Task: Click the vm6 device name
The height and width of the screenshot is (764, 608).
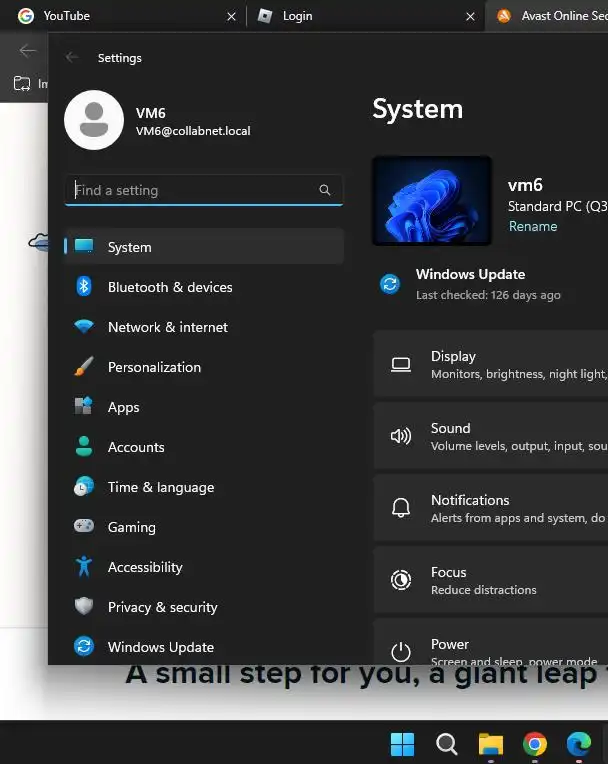Action: (x=525, y=185)
